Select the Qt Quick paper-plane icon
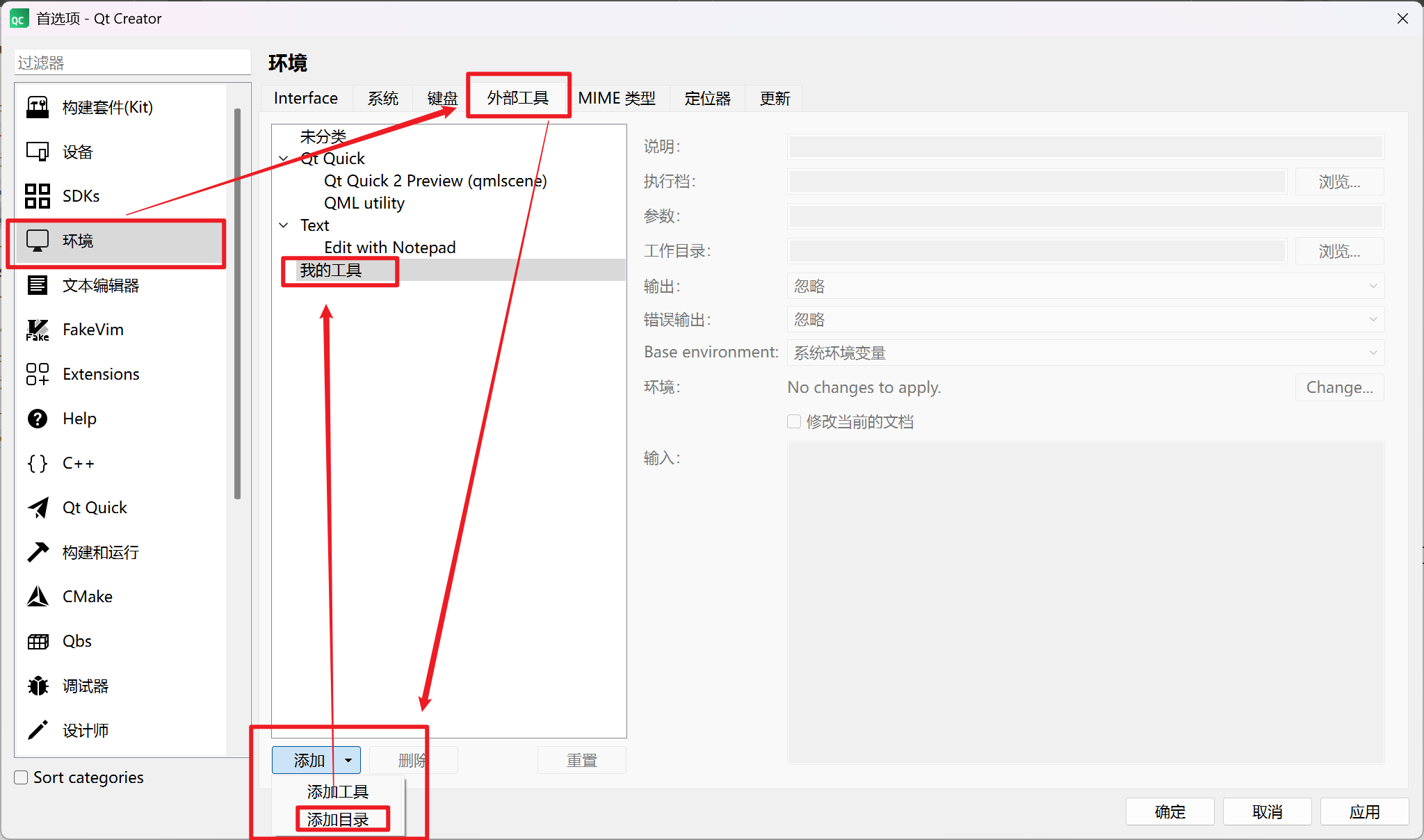This screenshot has width=1424, height=840. click(x=38, y=508)
